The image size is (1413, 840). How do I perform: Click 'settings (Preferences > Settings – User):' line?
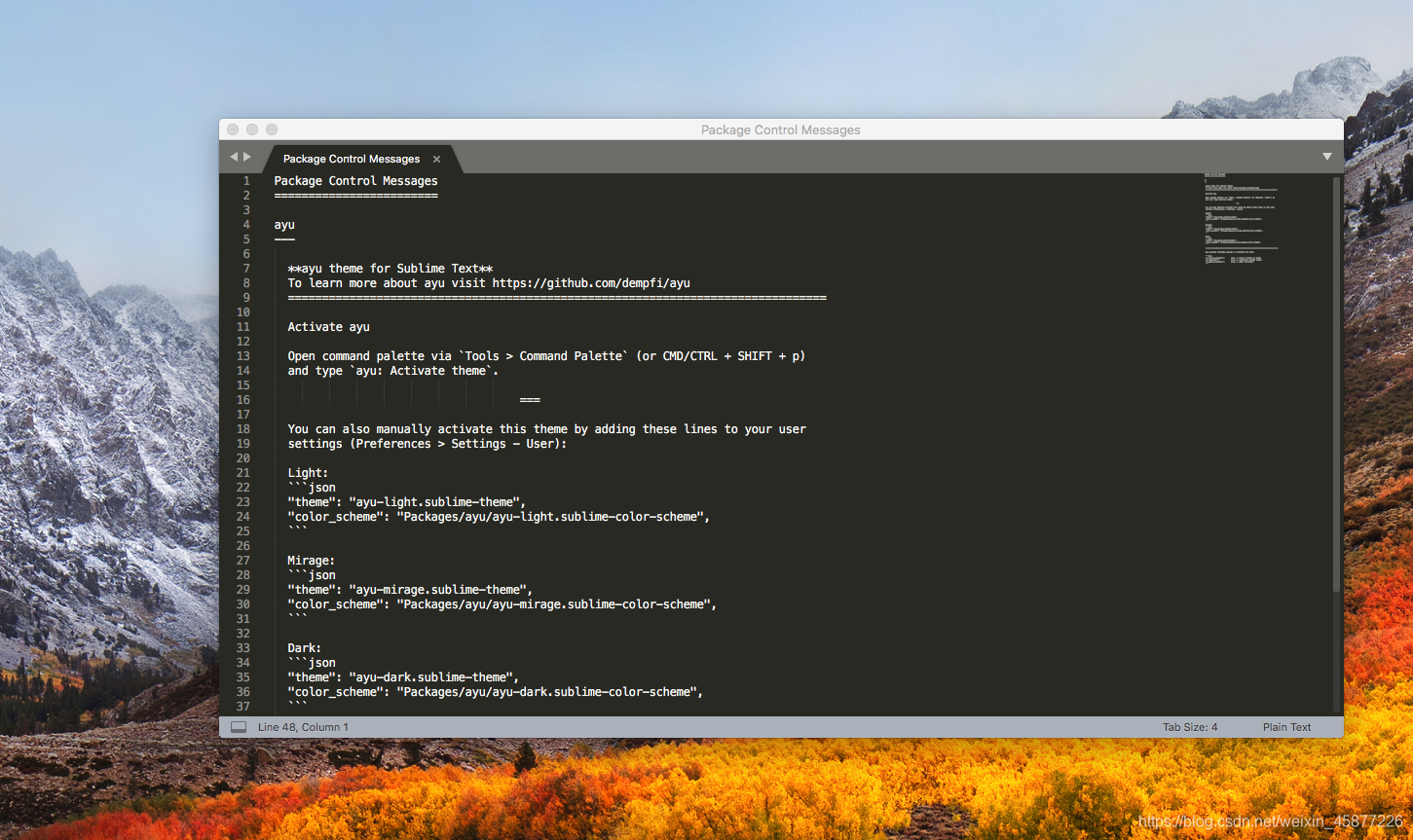pos(428,444)
